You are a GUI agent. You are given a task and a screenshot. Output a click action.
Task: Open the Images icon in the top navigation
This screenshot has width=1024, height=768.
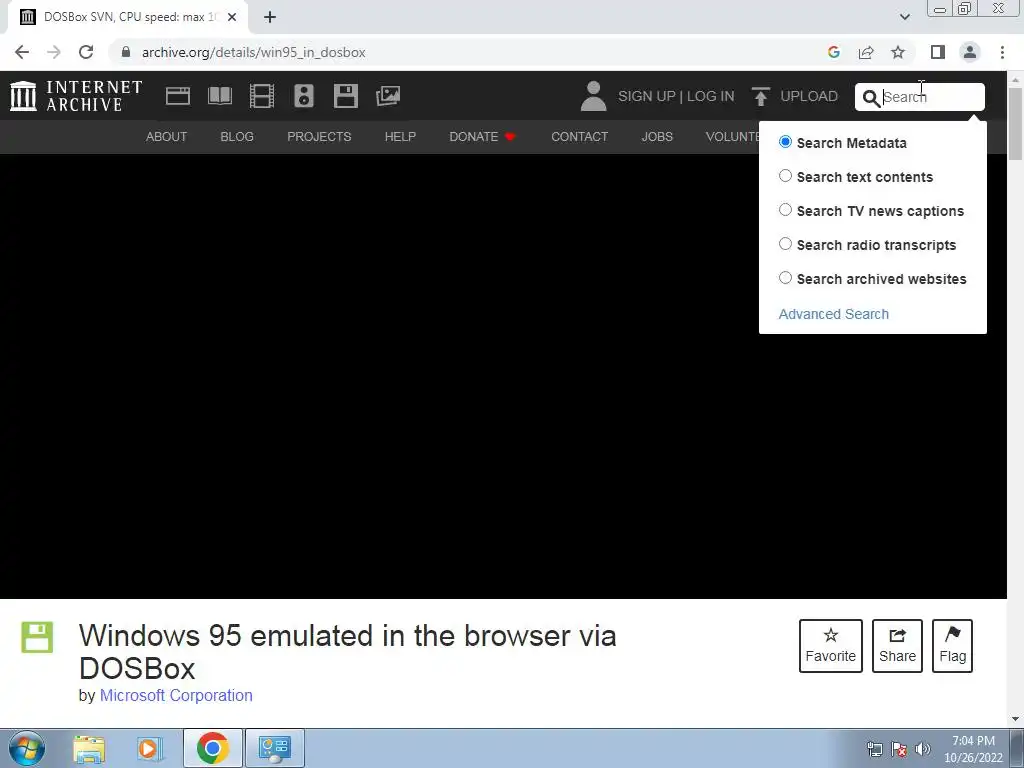(x=388, y=96)
